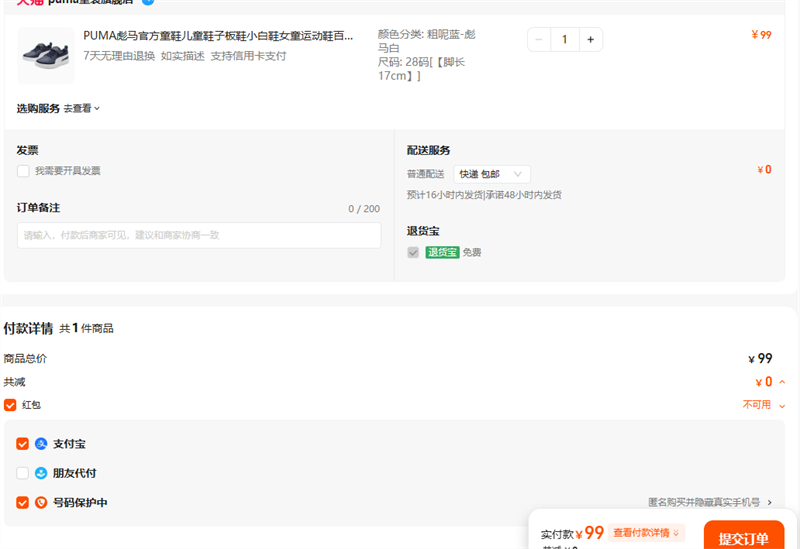Open PUMA product title link
The height and width of the screenshot is (549, 800).
point(218,36)
